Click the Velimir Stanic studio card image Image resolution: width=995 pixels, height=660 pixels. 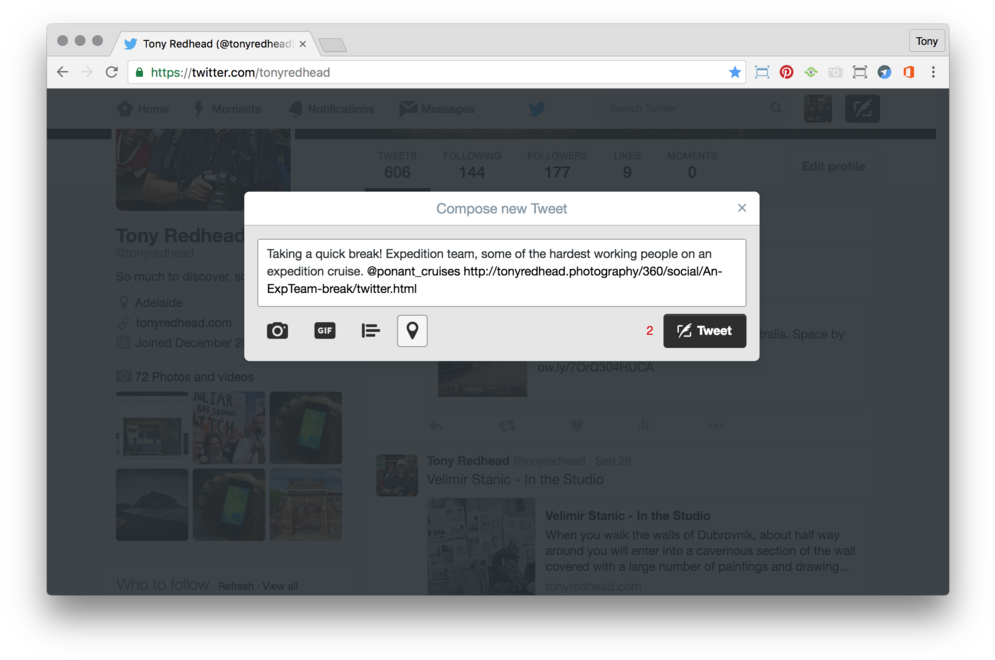pos(481,546)
